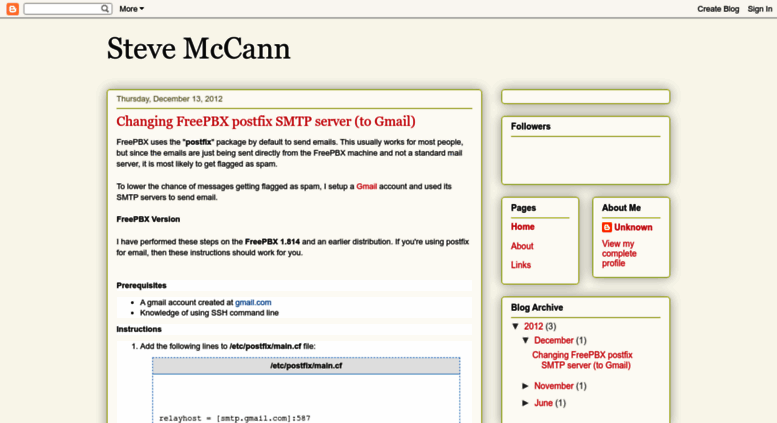Click the search magnifier icon in navbar
Viewport: 777px width, 423px height.
[105, 8]
